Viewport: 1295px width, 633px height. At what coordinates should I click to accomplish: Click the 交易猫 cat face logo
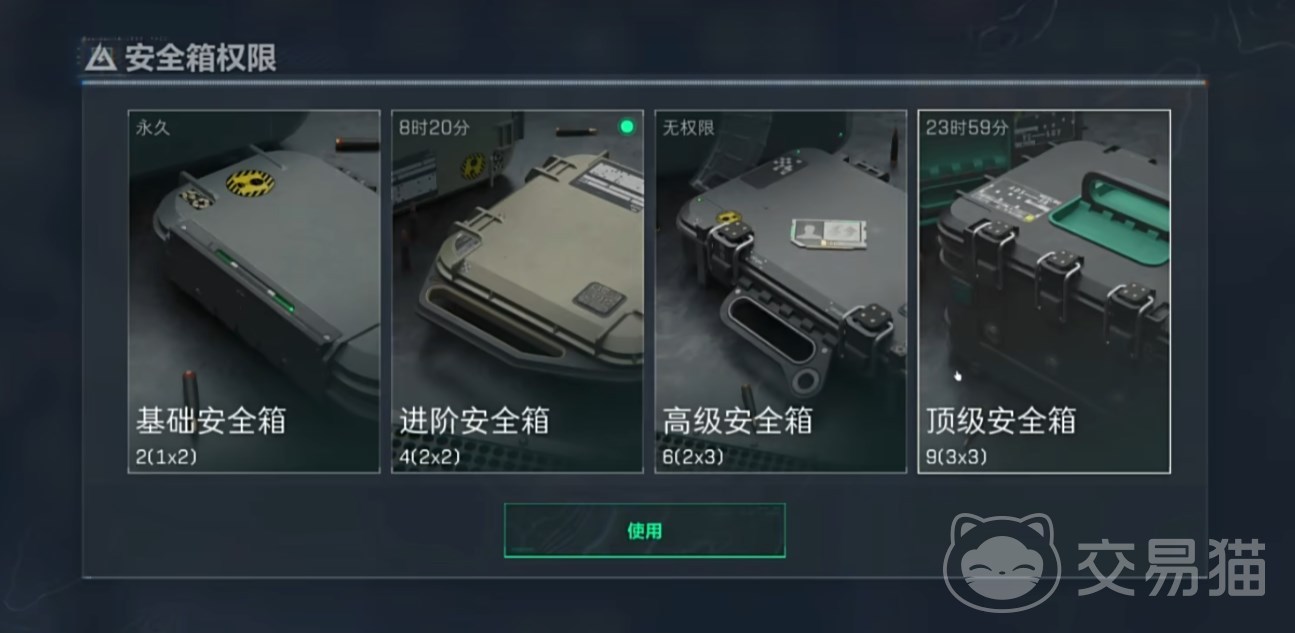coord(1004,563)
